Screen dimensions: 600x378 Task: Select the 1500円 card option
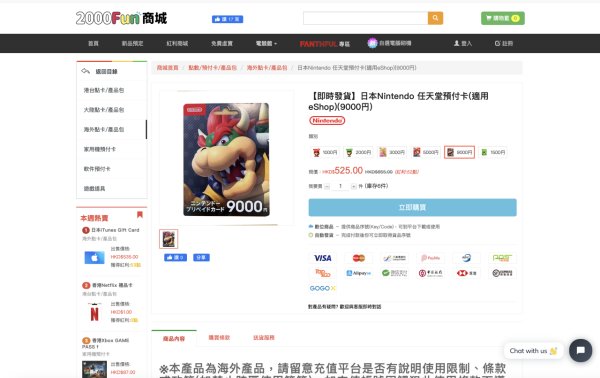(493, 152)
